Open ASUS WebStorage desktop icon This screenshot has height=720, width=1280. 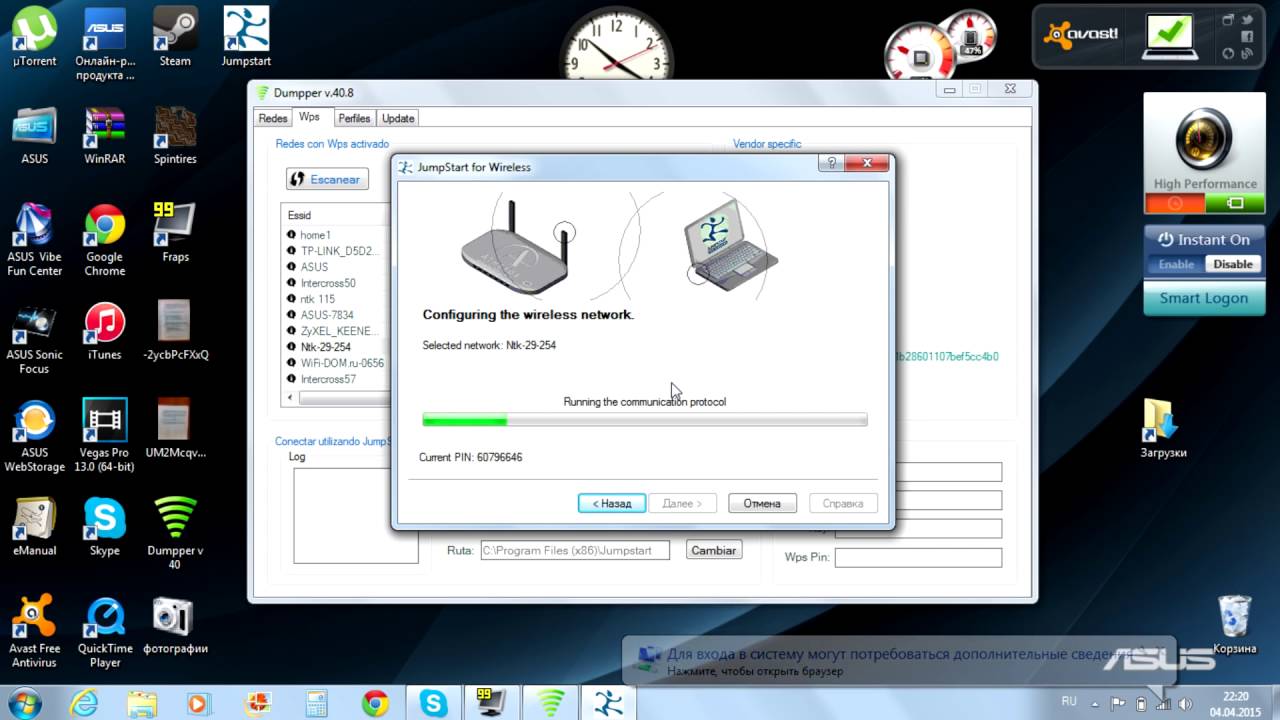point(34,436)
